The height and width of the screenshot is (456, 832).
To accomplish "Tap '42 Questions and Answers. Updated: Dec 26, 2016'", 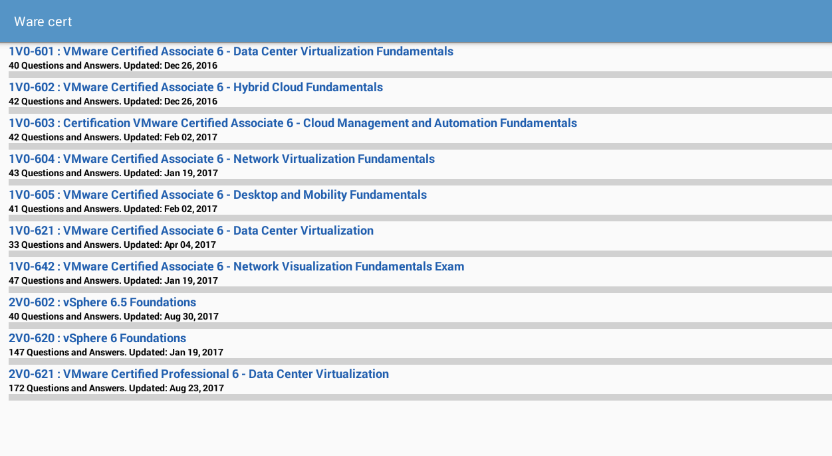I will coord(113,101).
